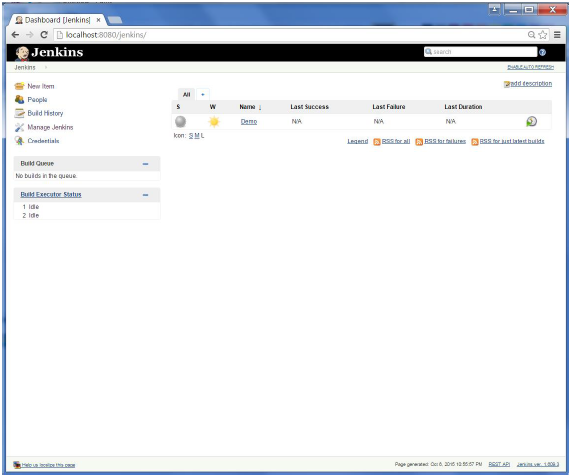This screenshot has height=476, width=571.
Task: Click add description link
Action: 531,84
